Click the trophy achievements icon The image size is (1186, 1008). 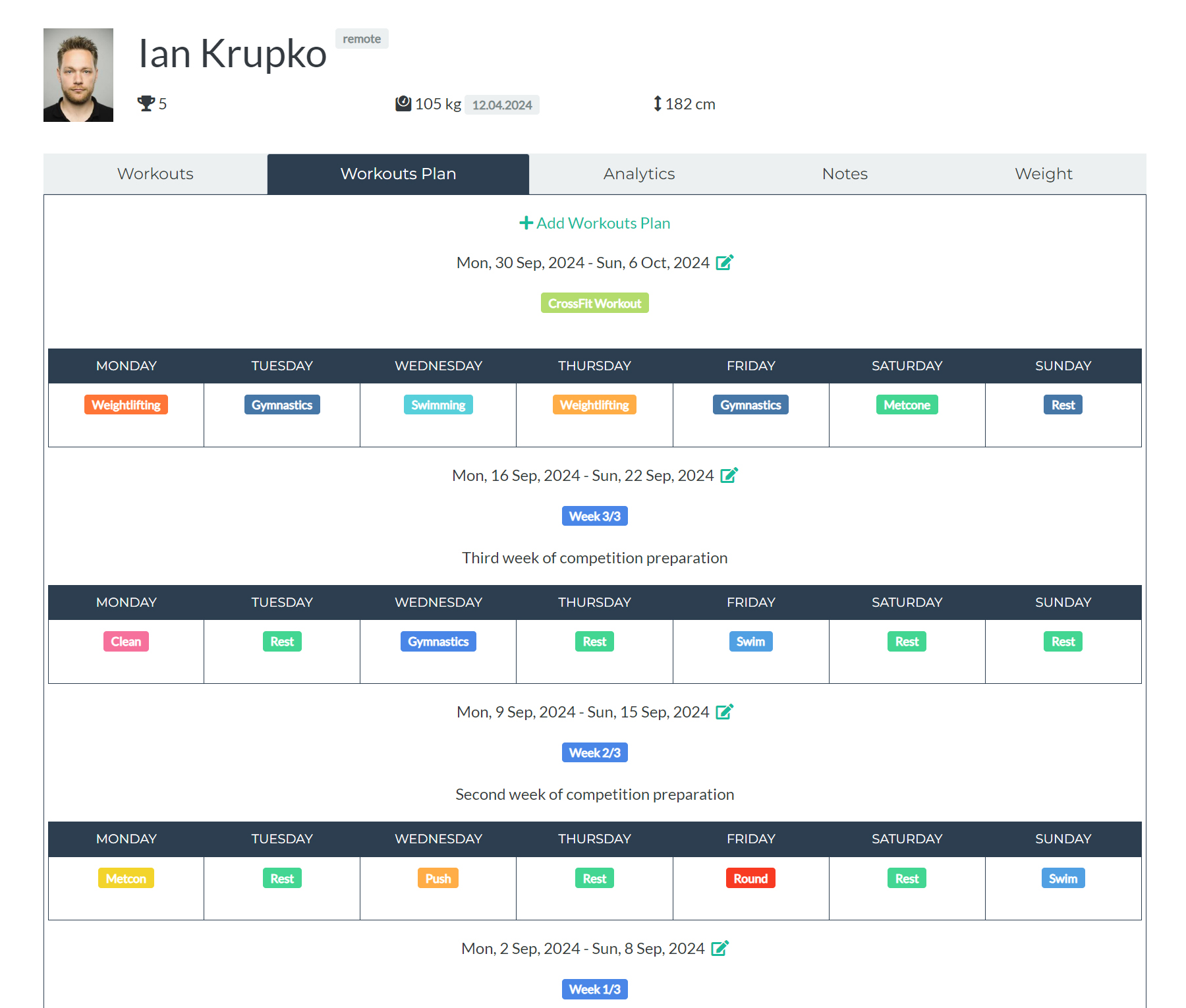pos(146,104)
